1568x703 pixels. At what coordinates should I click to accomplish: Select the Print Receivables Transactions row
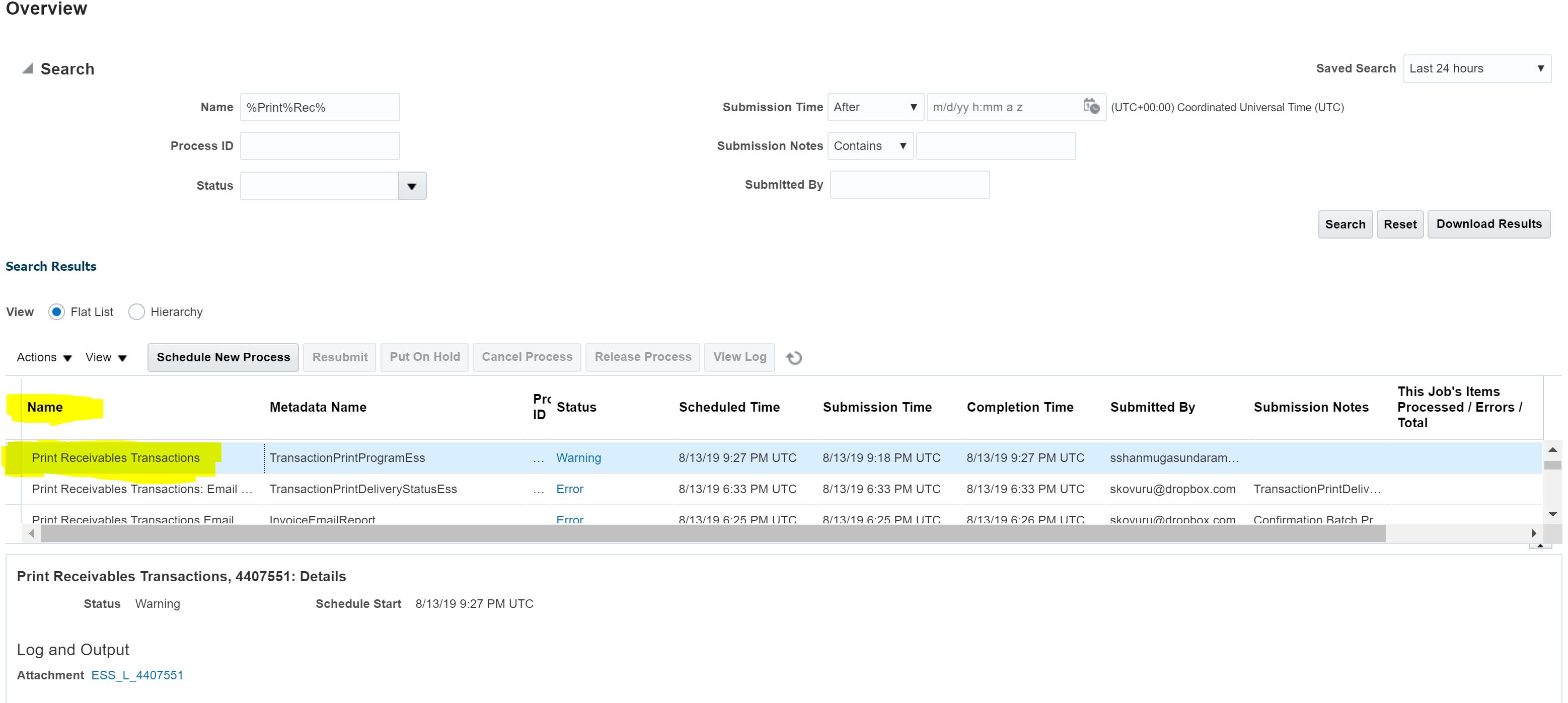click(773, 458)
